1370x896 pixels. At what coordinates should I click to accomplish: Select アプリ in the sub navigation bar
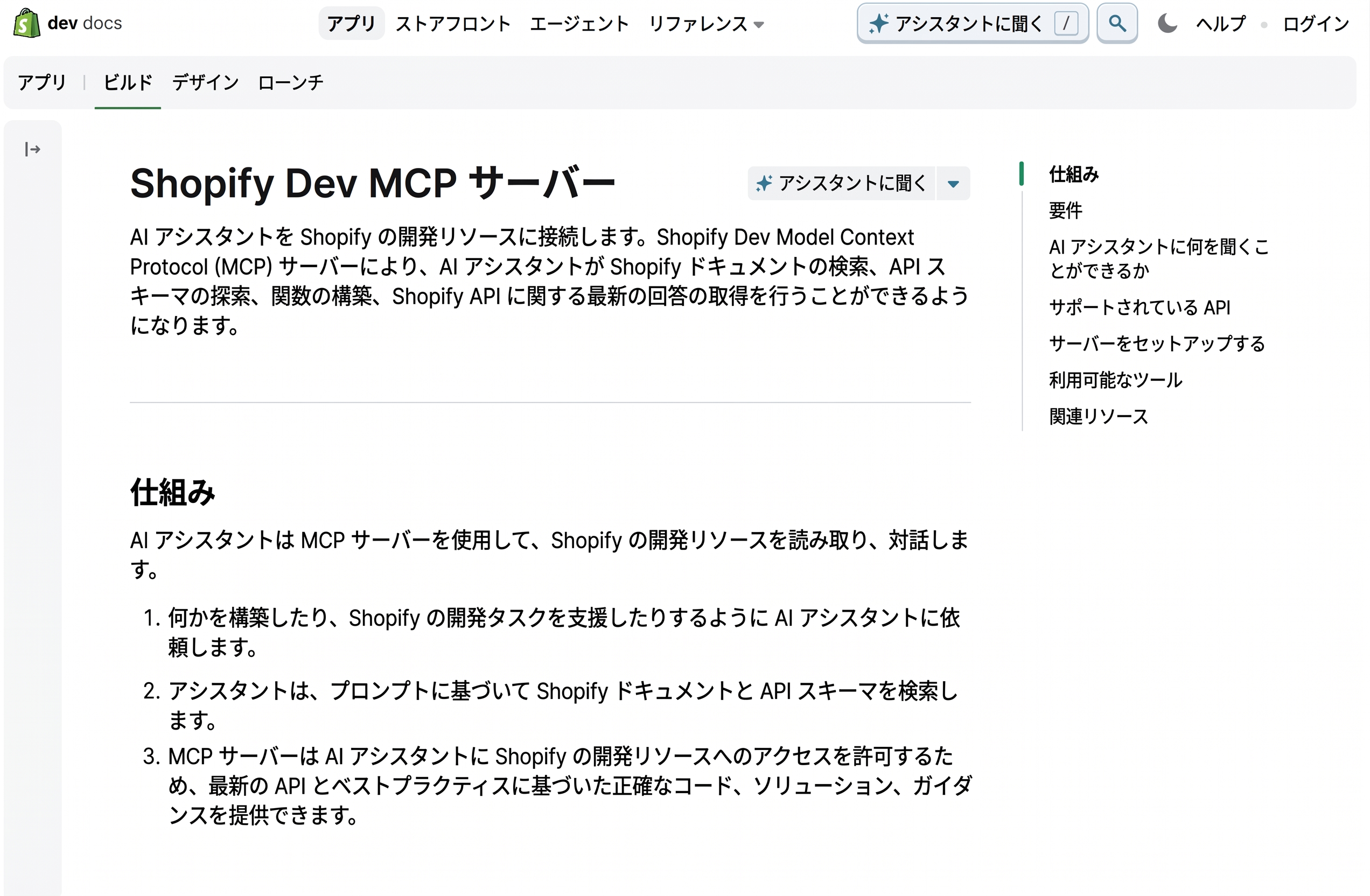[x=42, y=82]
